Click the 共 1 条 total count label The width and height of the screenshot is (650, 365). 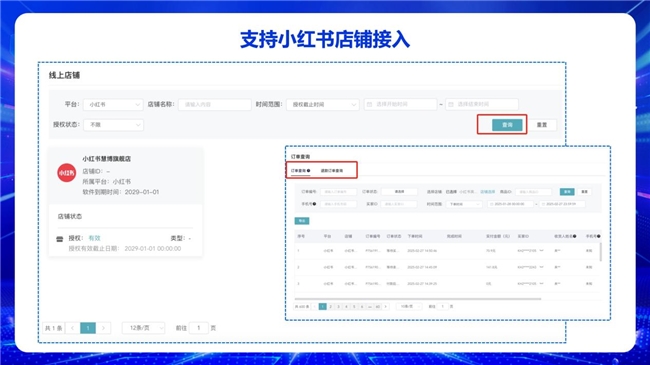pos(53,328)
